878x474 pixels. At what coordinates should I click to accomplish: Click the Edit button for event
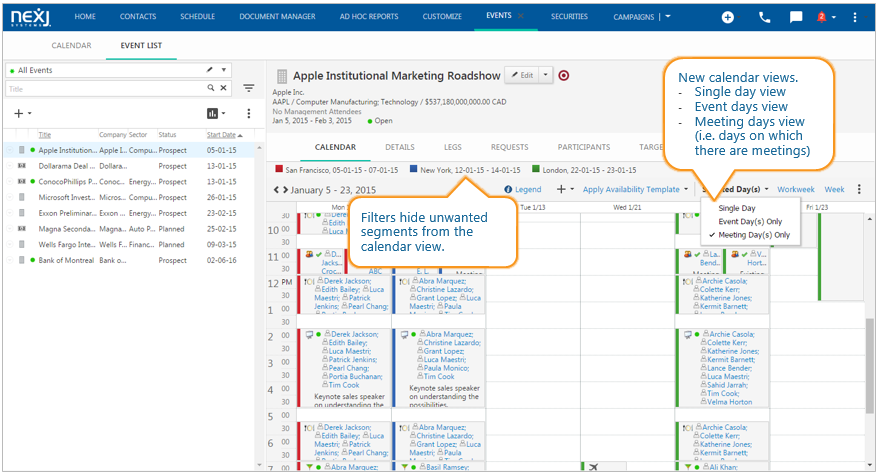522,75
